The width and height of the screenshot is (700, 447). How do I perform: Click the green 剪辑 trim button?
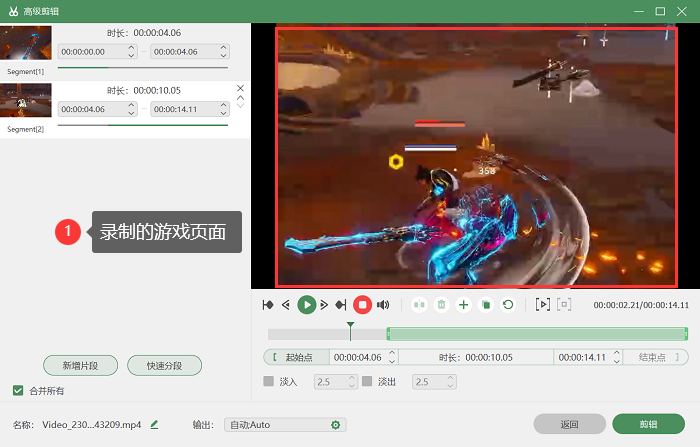[x=648, y=424]
